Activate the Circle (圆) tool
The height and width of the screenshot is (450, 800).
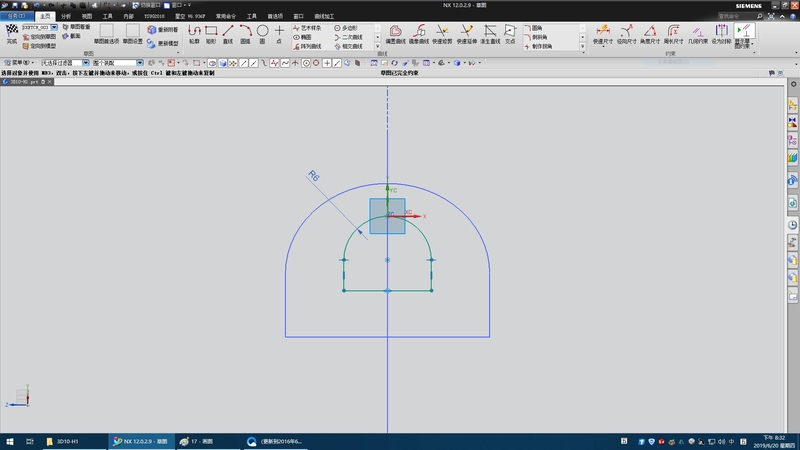(263, 33)
